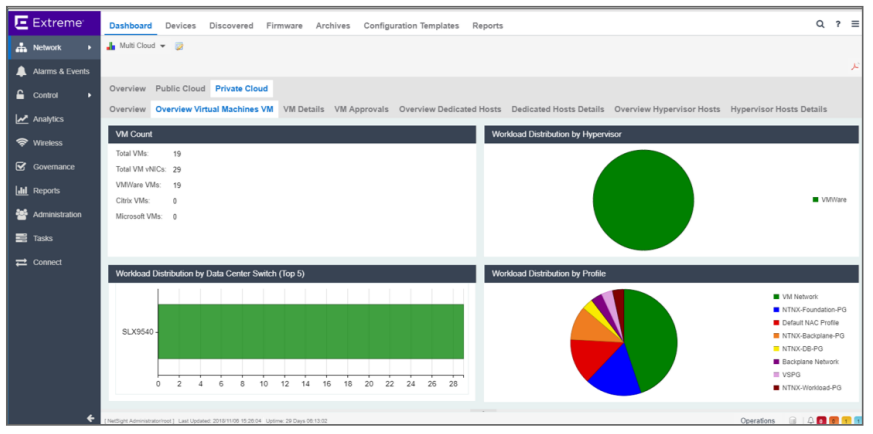
Task: Open the VM Approvals tab
Action: click(x=361, y=109)
